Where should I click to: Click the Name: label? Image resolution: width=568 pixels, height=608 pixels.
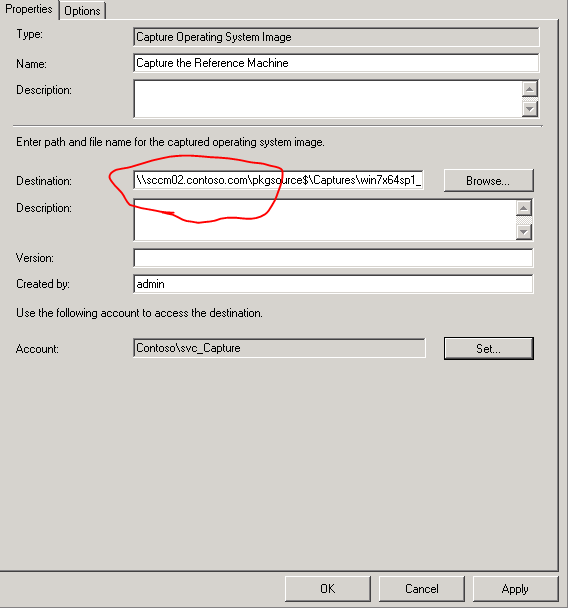click(31, 64)
